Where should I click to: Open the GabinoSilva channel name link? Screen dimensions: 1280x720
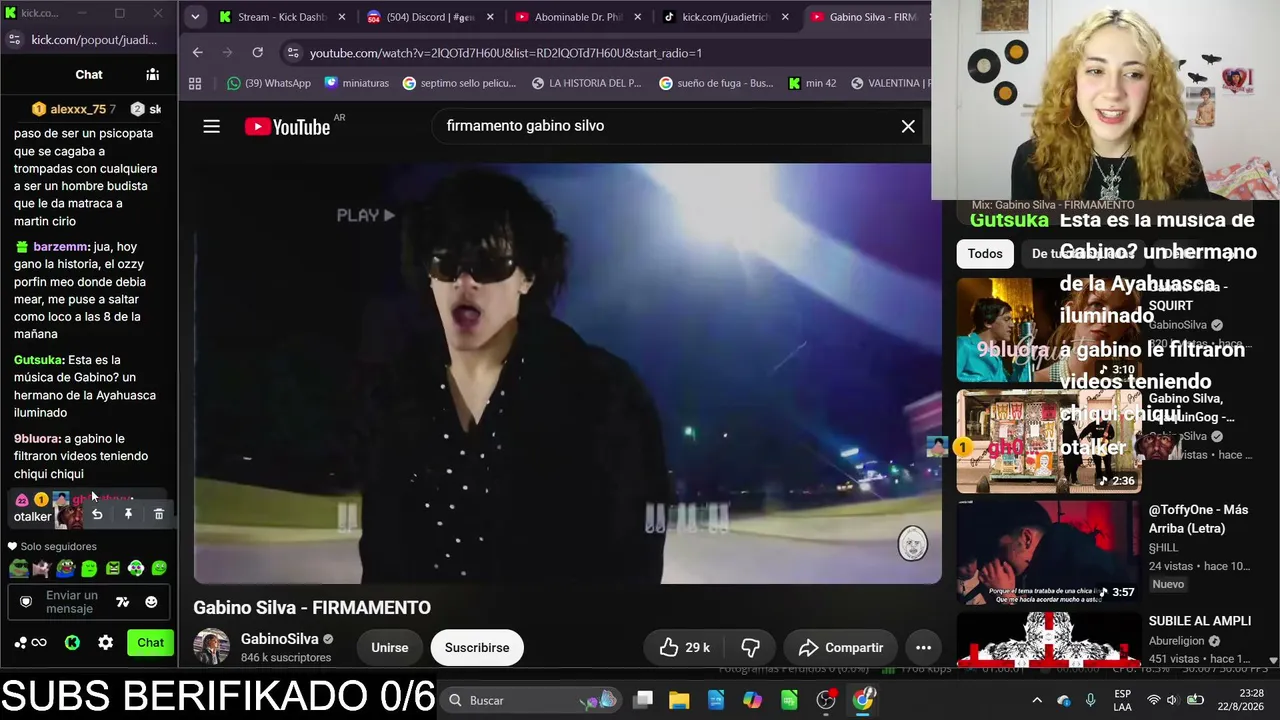pyautogui.click(x=280, y=639)
